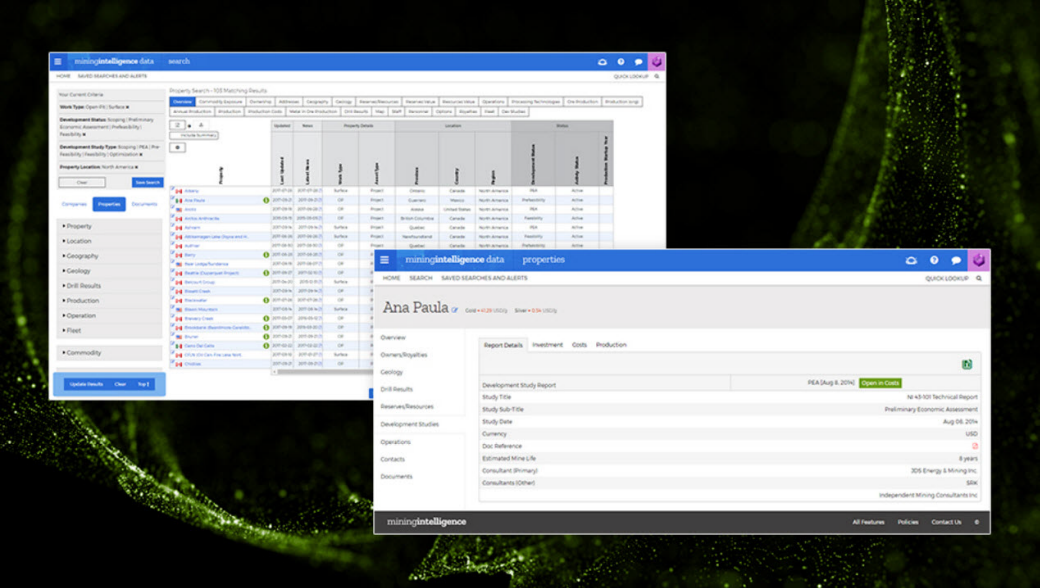Click the green Open in Costs button

880,383
